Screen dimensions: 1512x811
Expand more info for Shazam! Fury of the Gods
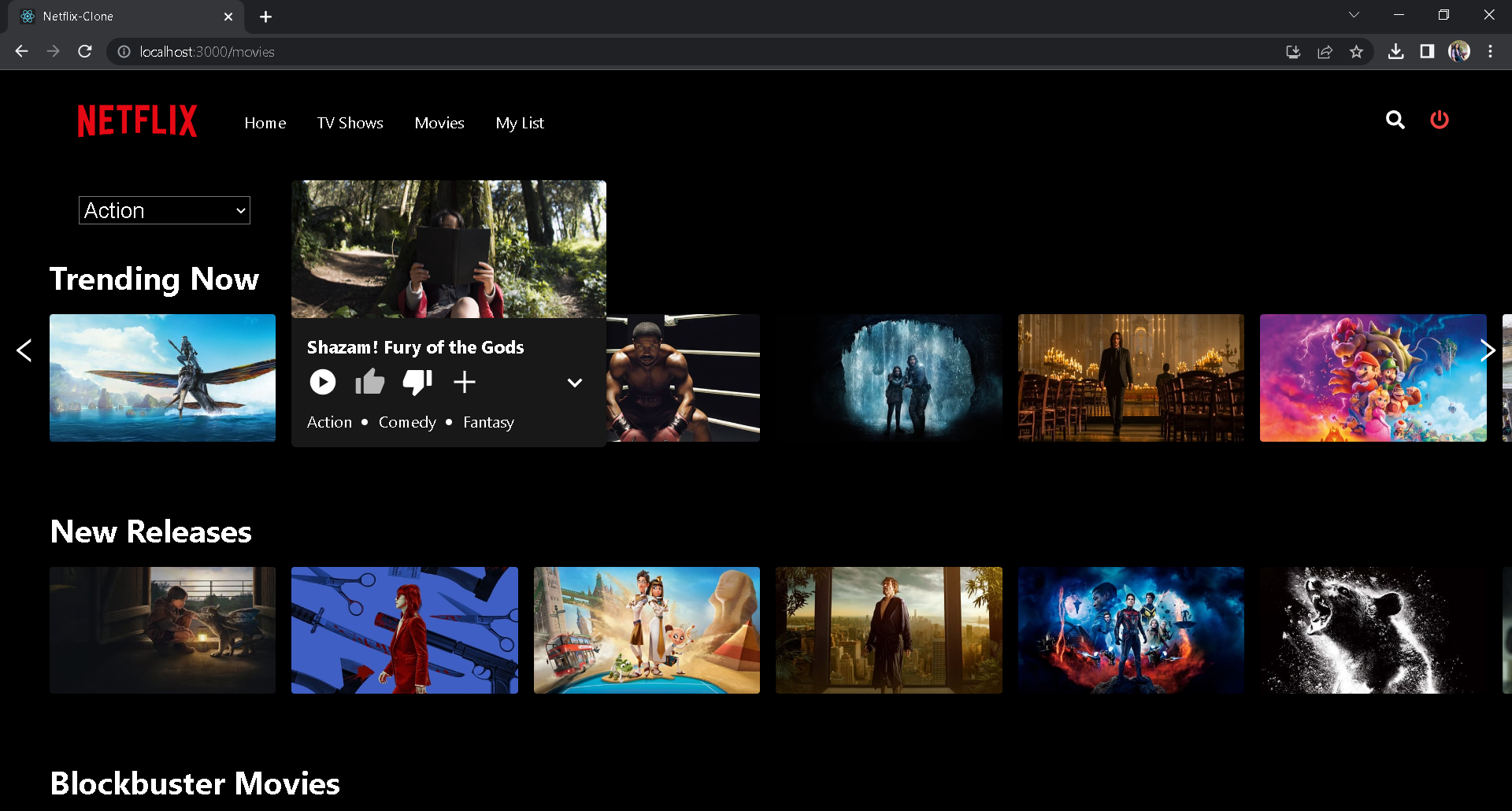click(574, 383)
